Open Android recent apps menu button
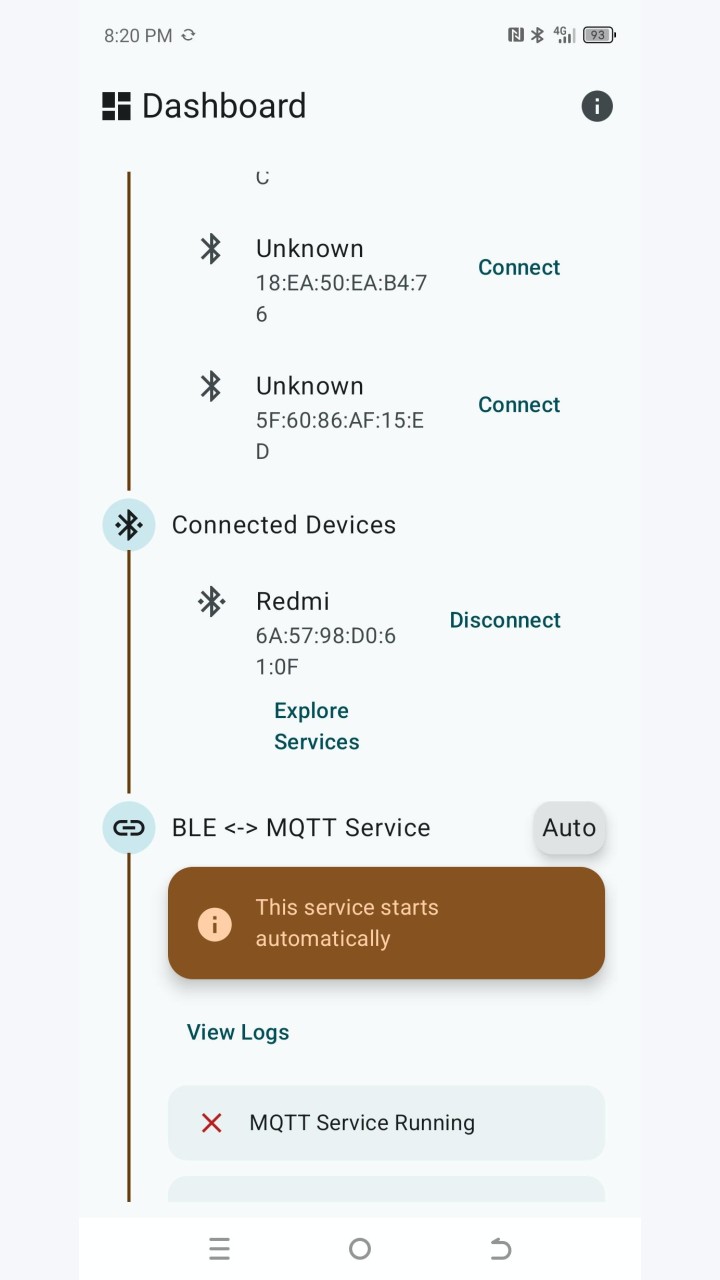 tap(219, 1248)
